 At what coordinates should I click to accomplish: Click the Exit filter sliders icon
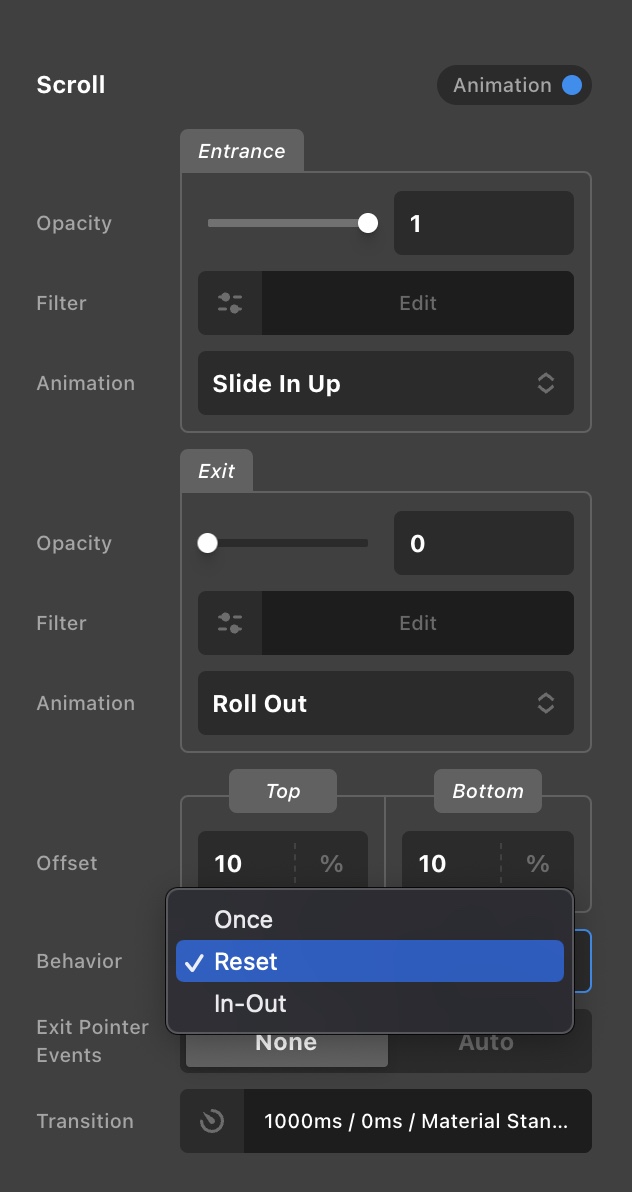coord(230,623)
